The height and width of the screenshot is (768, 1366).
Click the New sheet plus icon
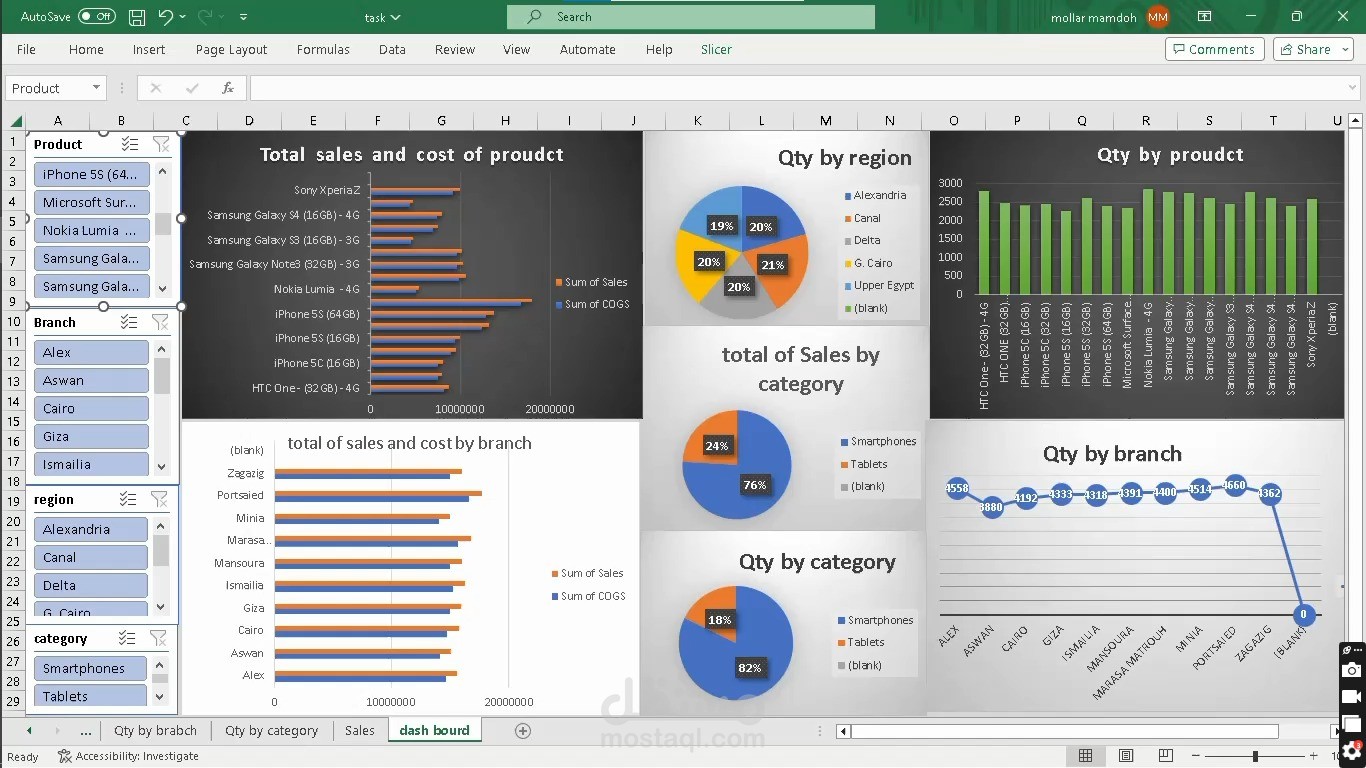[x=522, y=731]
